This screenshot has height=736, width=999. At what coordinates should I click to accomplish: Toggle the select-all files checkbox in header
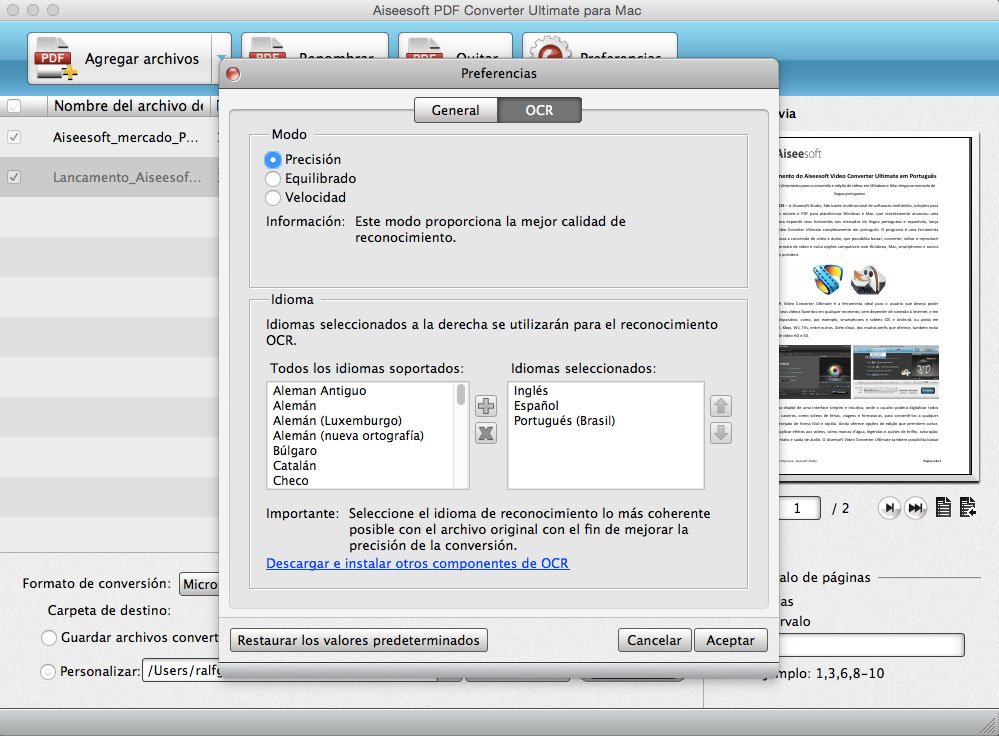tap(13, 106)
